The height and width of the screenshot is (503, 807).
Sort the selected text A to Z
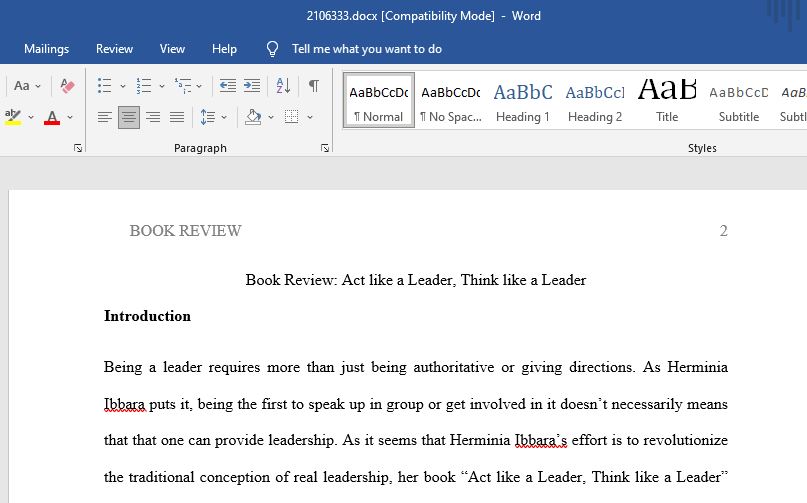[x=284, y=85]
